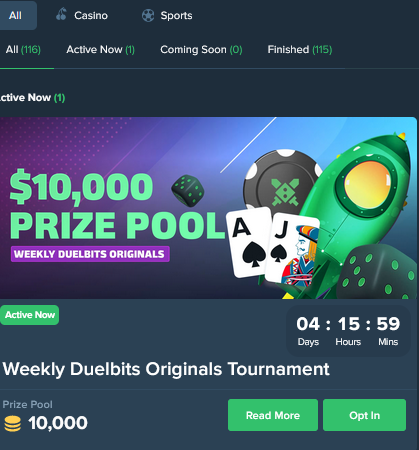
Task: Switch to the Casino category
Action: (82, 15)
